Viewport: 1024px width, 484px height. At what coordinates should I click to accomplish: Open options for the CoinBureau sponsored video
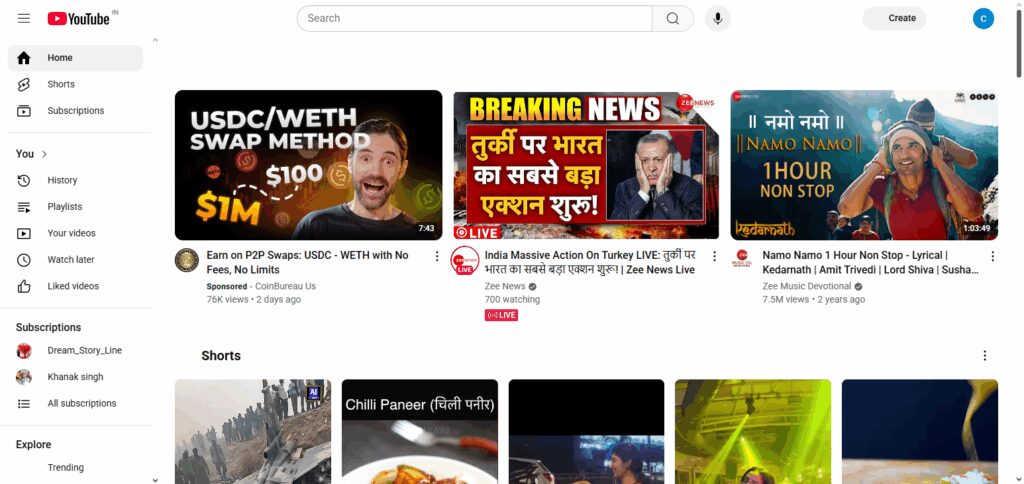tap(437, 256)
